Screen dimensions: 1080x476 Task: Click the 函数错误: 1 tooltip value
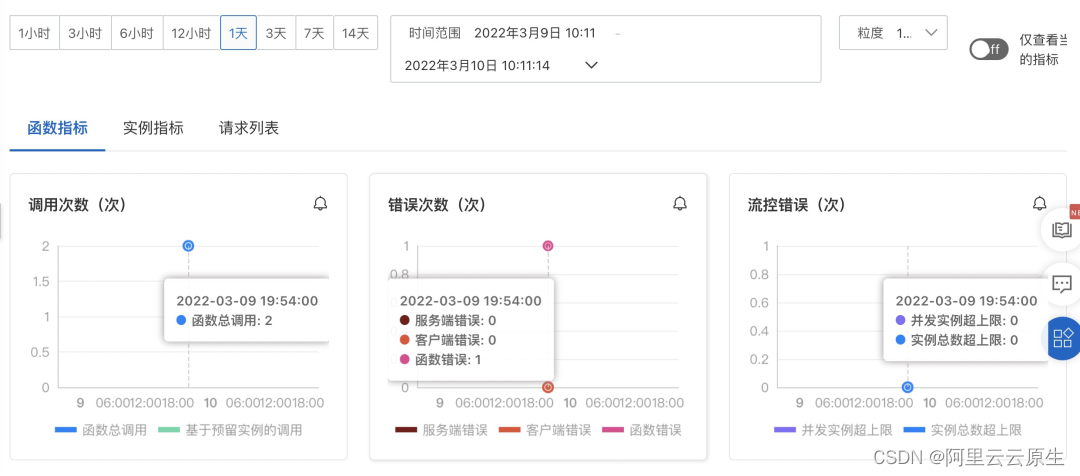(x=440, y=359)
